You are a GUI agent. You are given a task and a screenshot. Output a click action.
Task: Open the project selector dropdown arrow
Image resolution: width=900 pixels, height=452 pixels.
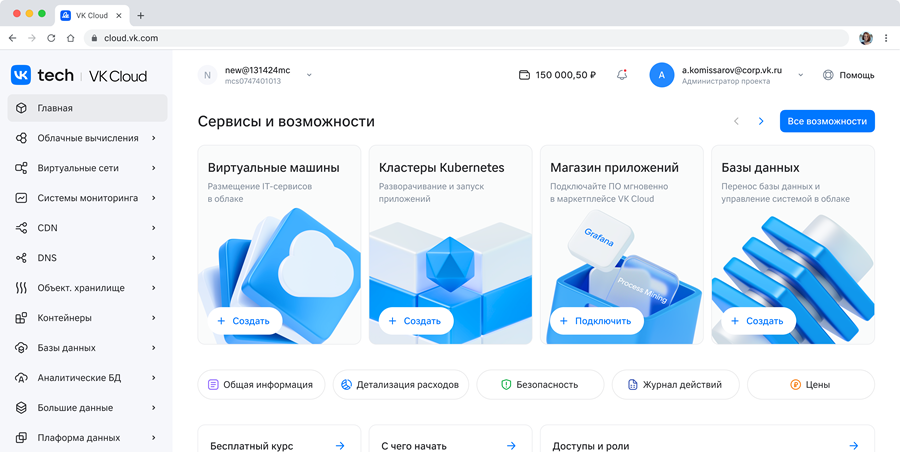point(309,75)
